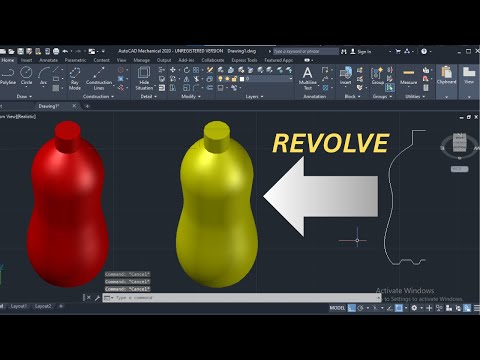The width and height of the screenshot is (480, 360).
Task: Switch to the Layout2 tab
Action: 43,306
